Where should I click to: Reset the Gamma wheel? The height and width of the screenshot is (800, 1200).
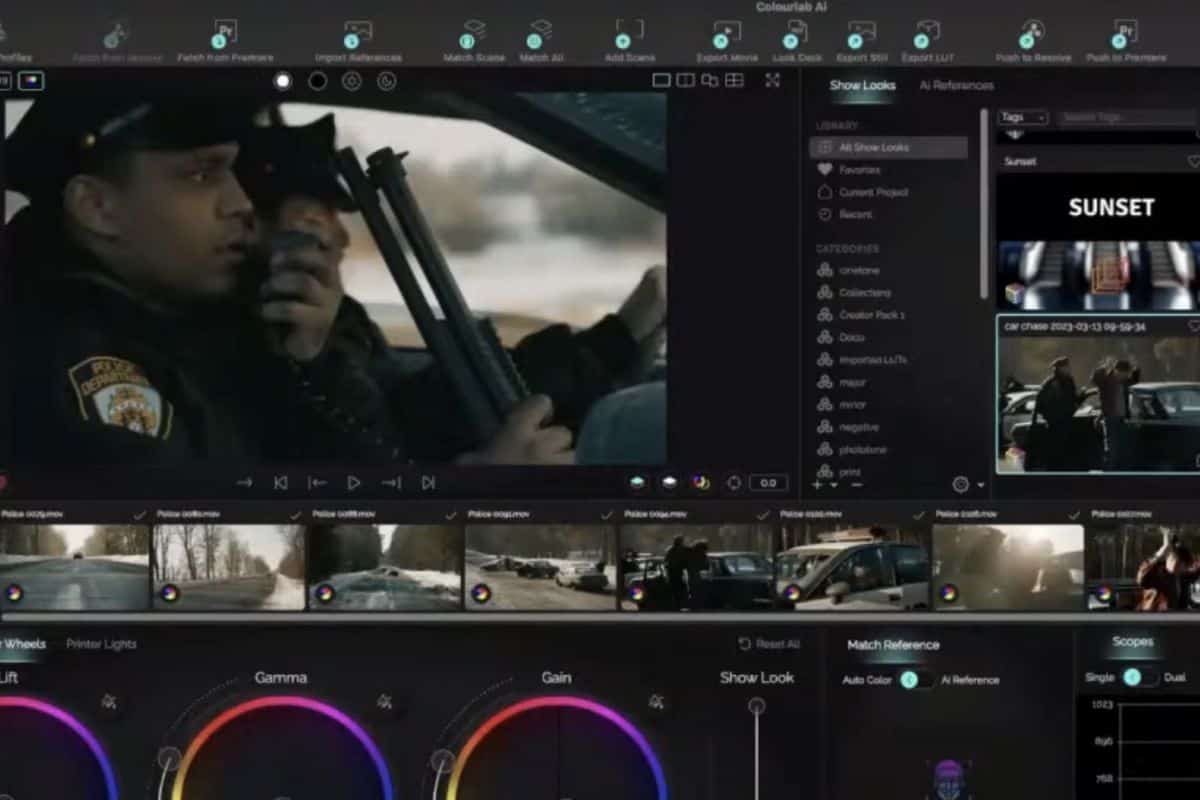tap(384, 702)
